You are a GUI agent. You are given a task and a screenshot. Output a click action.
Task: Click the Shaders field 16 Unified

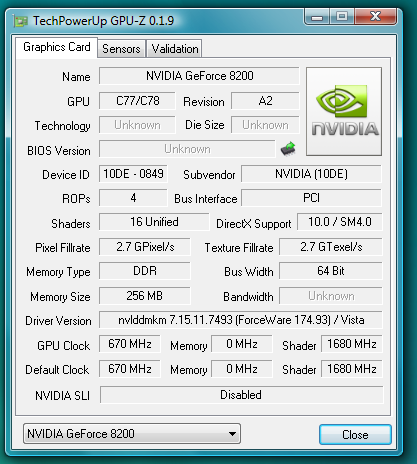point(154,222)
